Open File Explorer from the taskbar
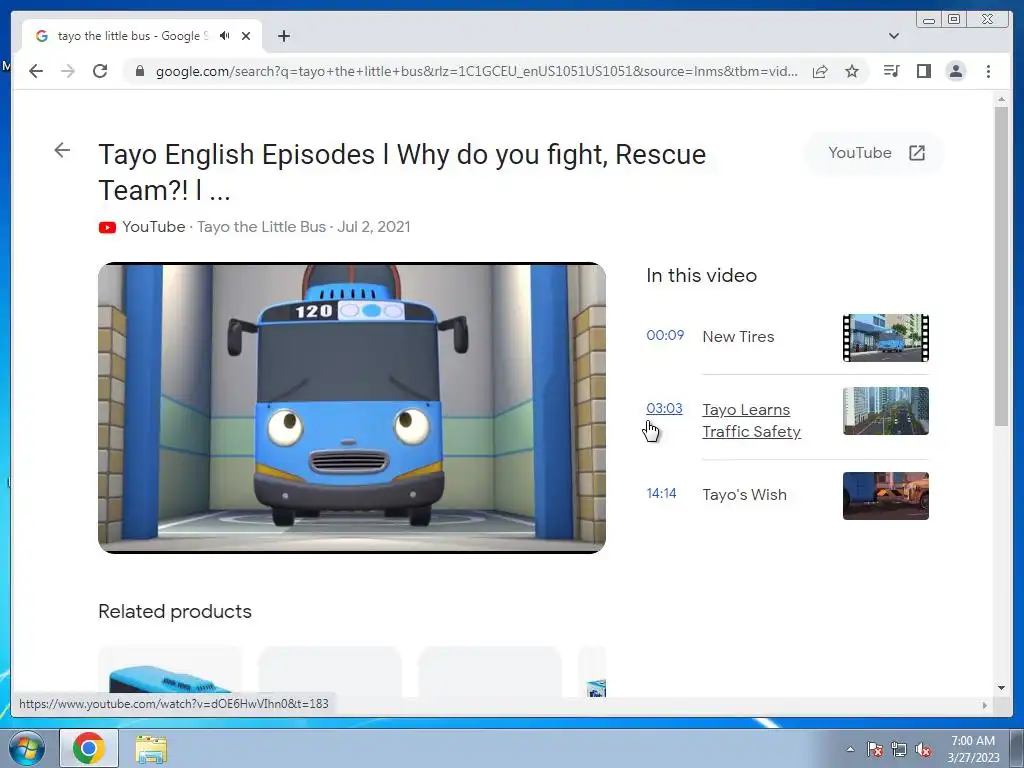This screenshot has height=768, width=1024. pos(151,749)
